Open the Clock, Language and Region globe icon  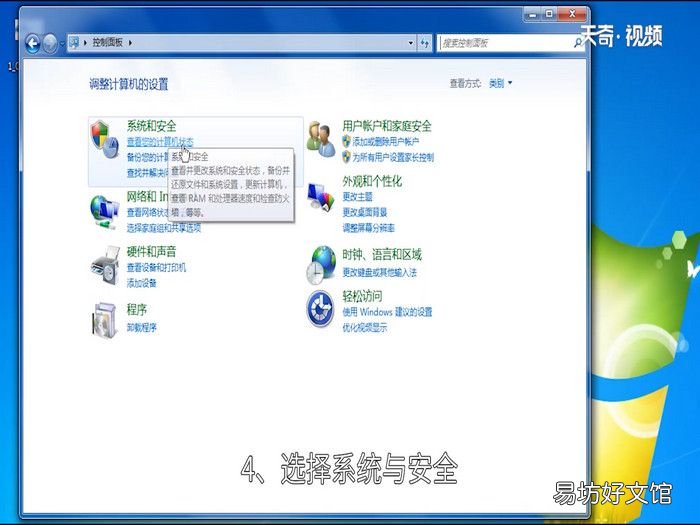pos(321,265)
